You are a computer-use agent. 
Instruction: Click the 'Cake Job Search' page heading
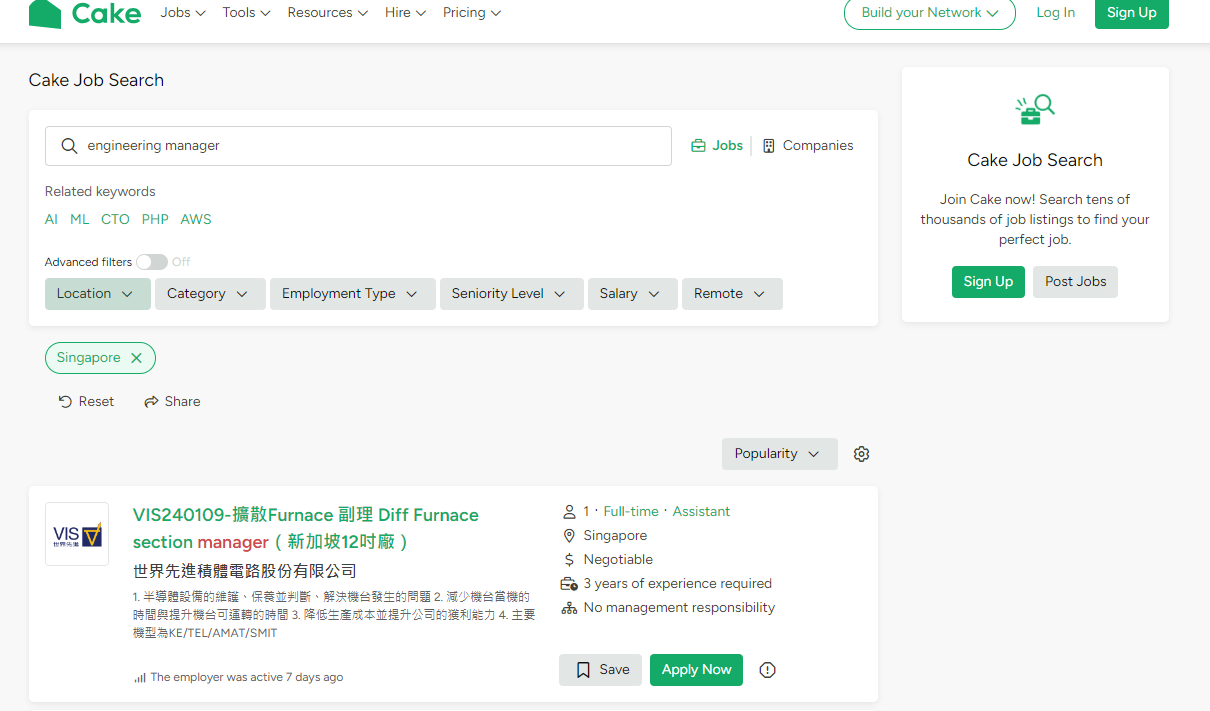(96, 80)
